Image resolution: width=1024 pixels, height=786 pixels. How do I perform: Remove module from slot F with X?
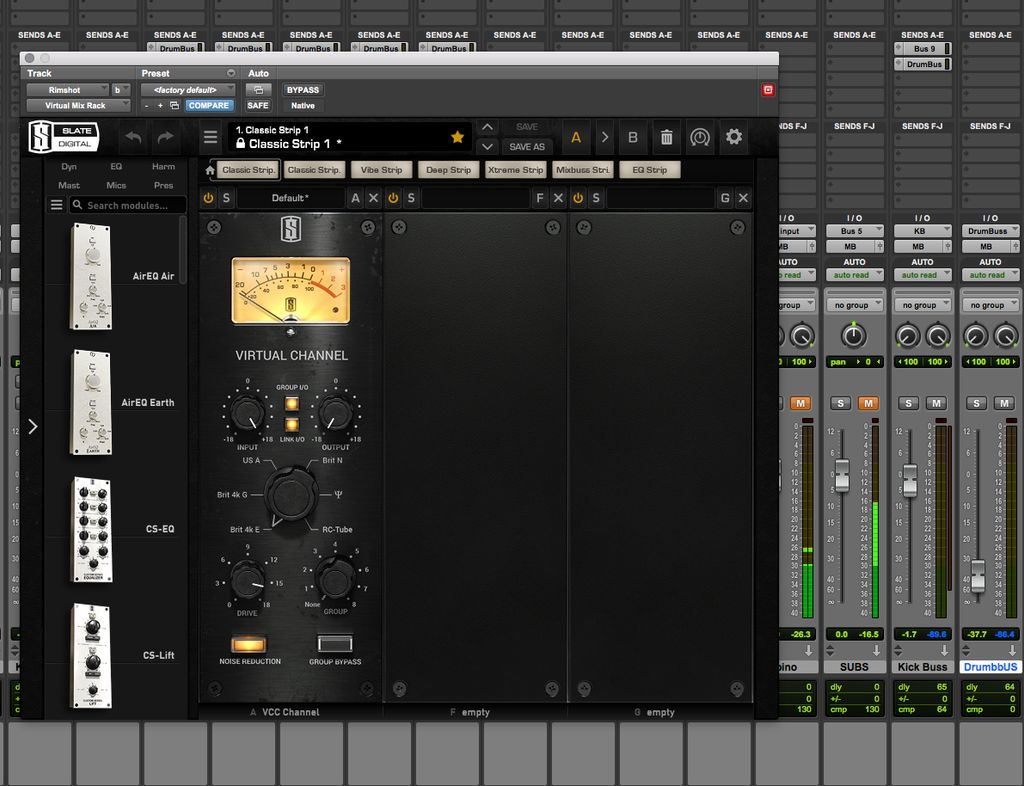pyautogui.click(x=558, y=198)
